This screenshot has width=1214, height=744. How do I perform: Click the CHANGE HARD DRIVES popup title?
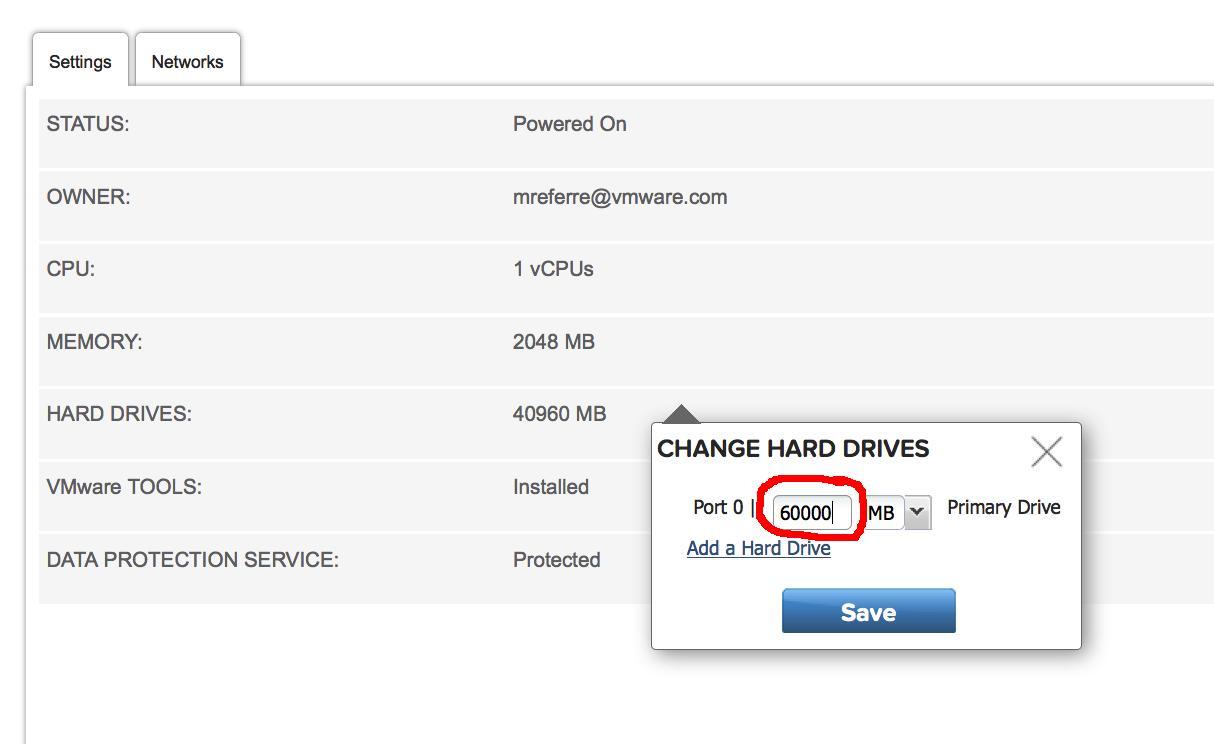(x=793, y=449)
